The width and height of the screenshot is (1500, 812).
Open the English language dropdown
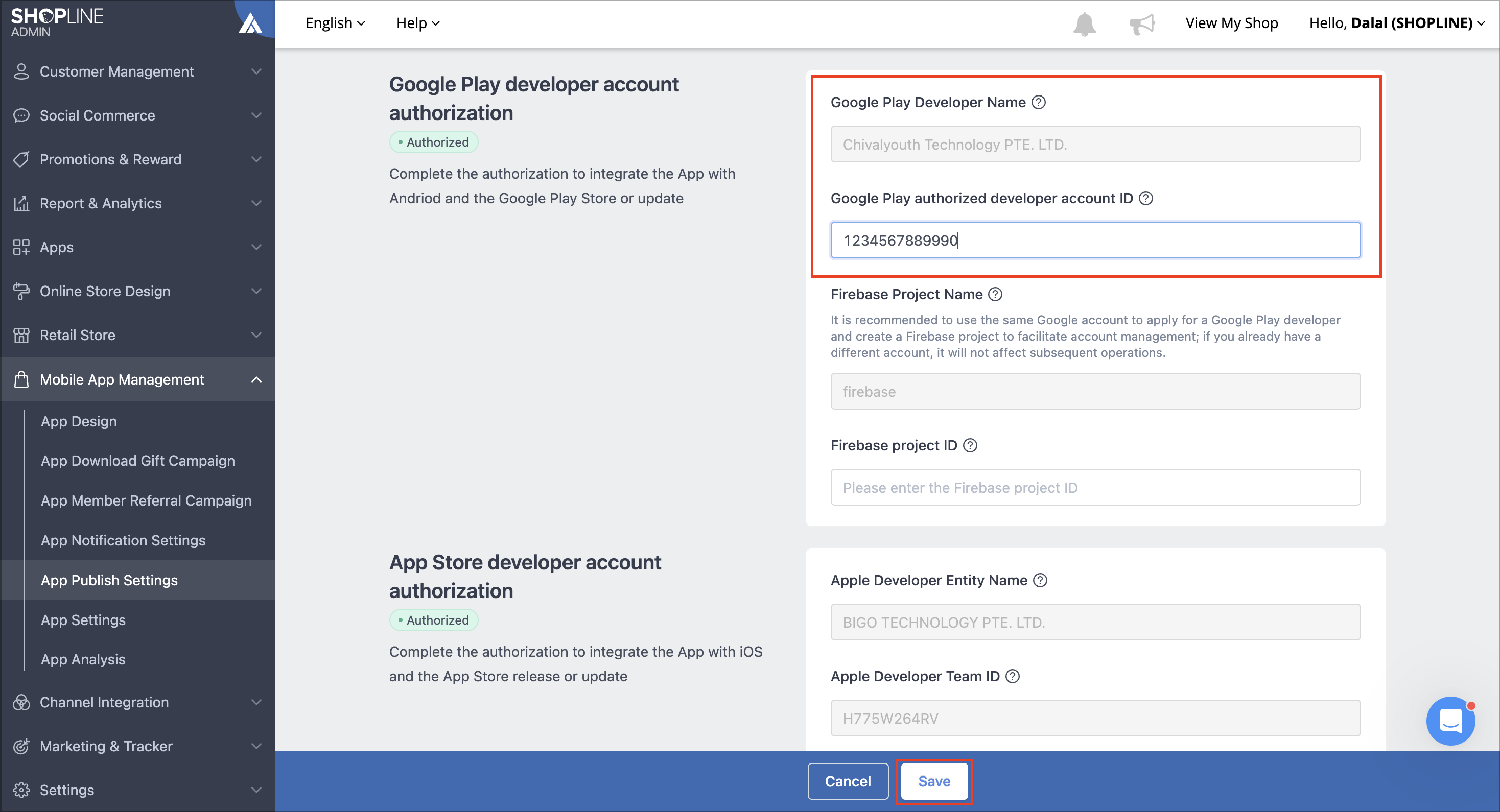335,22
